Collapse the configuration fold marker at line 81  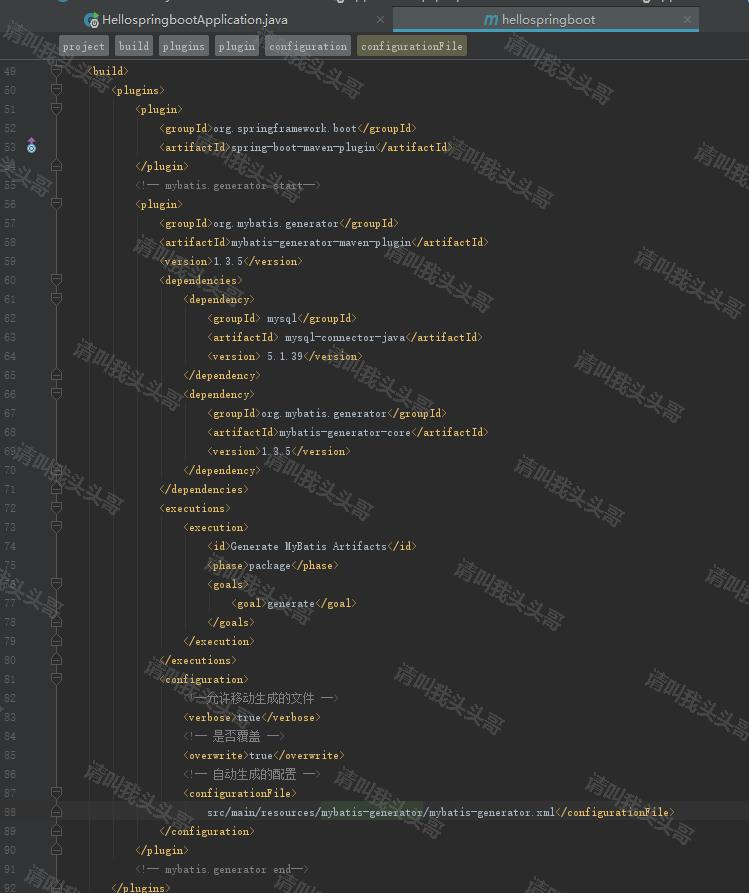click(x=56, y=678)
